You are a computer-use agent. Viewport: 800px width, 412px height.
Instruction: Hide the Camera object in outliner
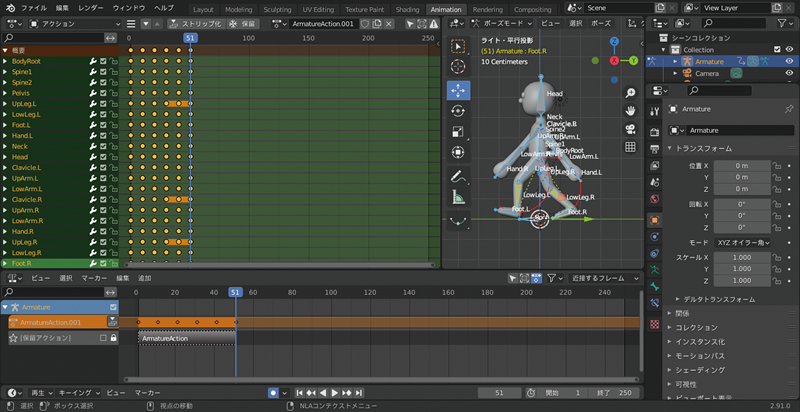pos(789,73)
